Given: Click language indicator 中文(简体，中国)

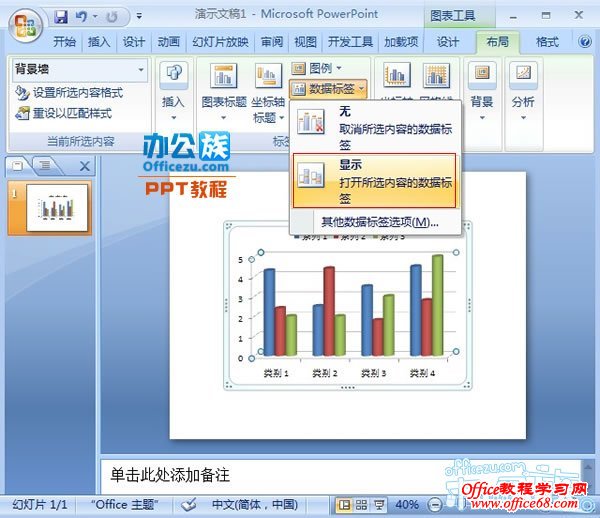Looking at the screenshot, I should [x=255, y=505].
